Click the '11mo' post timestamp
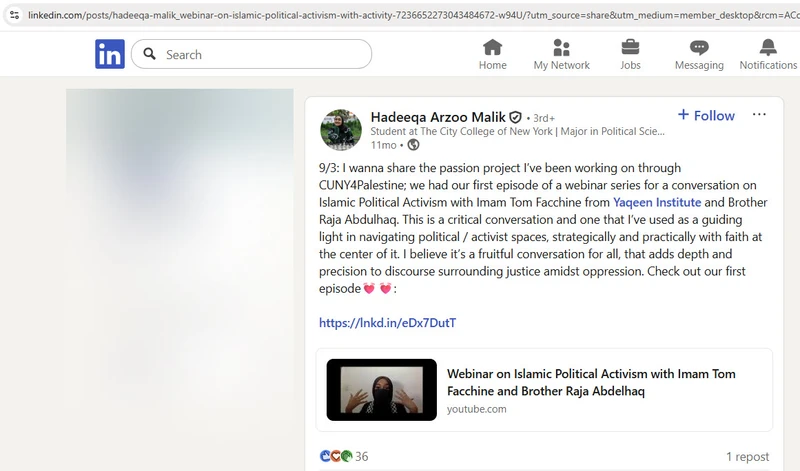 383,145
